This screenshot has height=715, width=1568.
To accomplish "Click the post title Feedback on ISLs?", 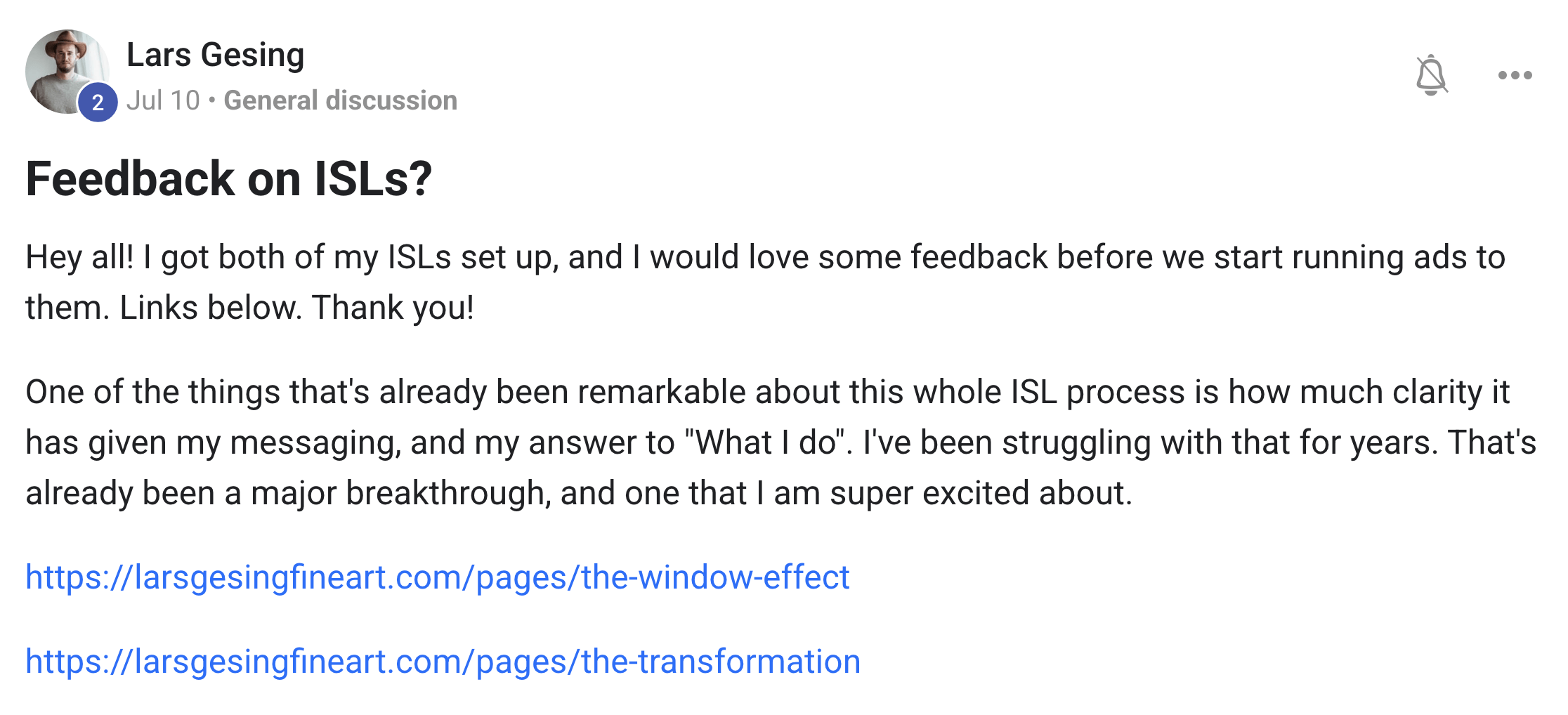I will coord(228,179).
